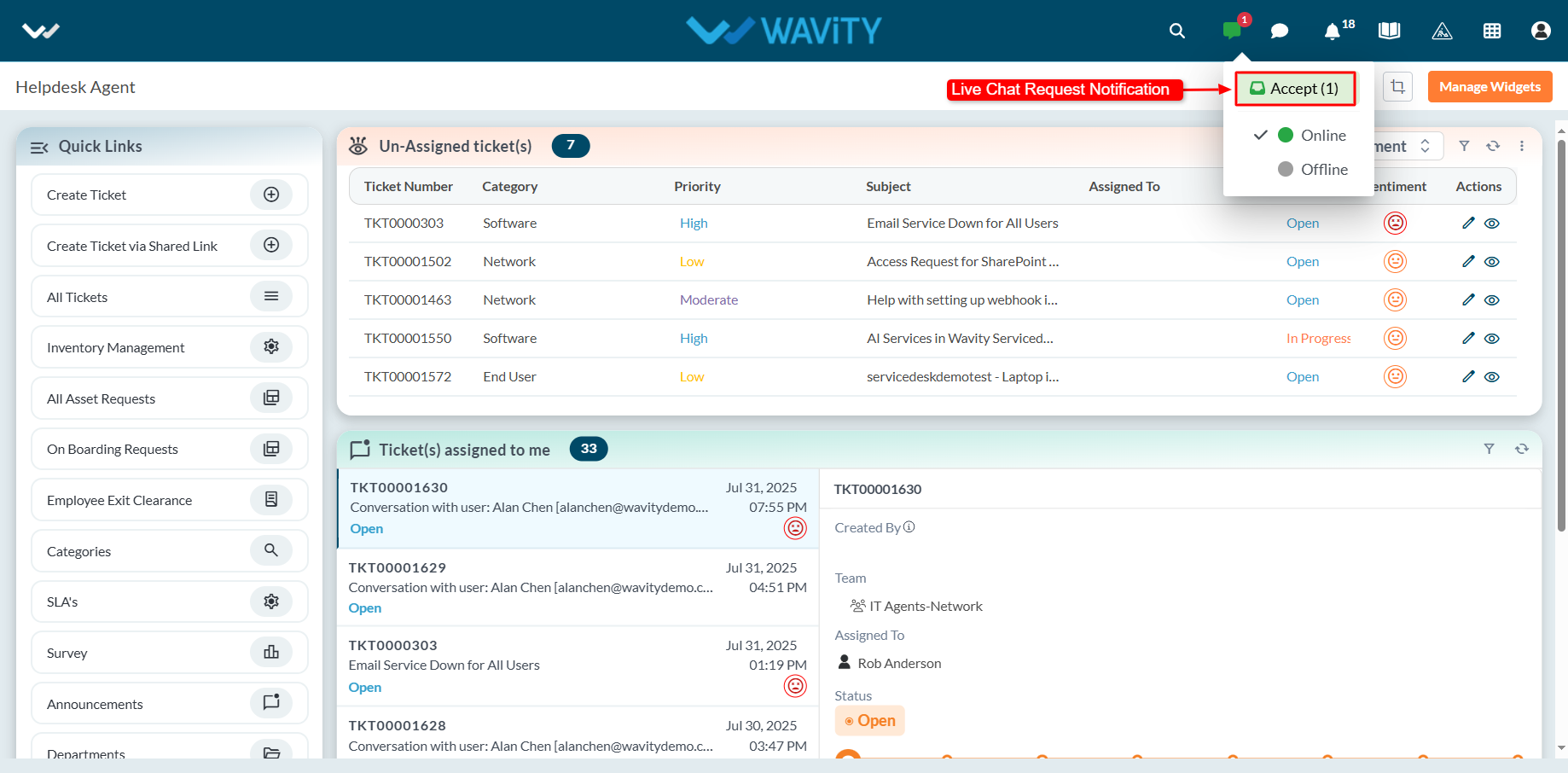Refresh the Un-Assigned tickets widget
The image size is (1568, 773).
click(x=1493, y=146)
